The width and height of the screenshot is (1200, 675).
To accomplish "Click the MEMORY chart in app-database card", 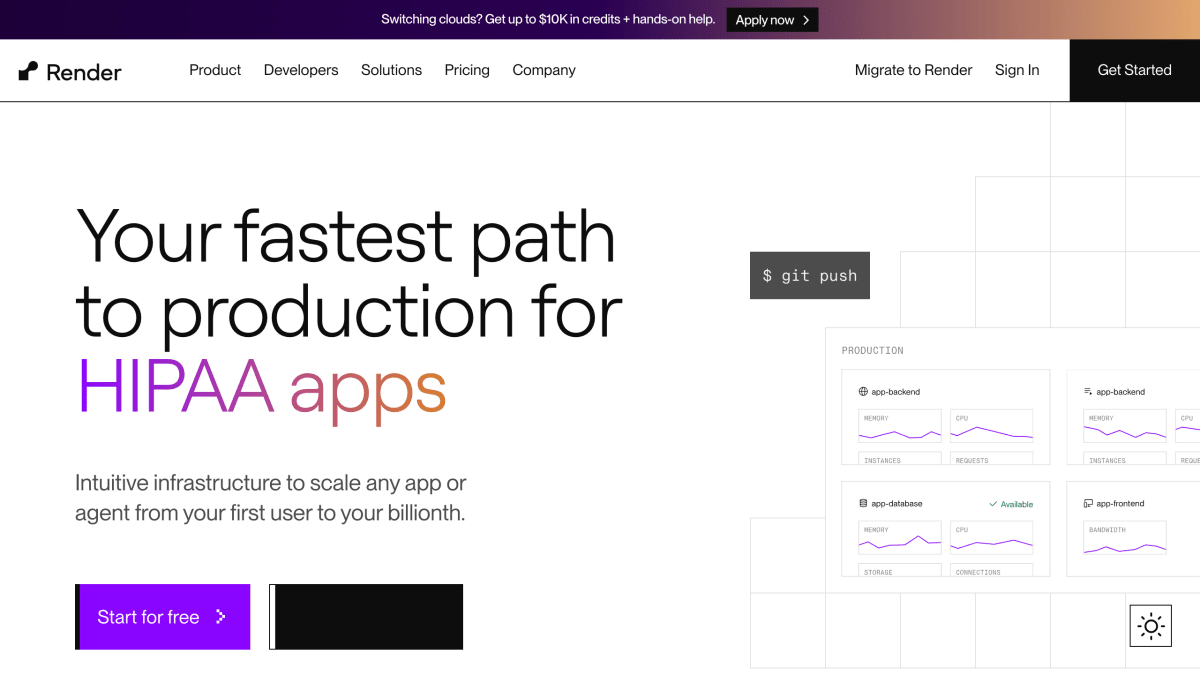I will tap(900, 538).
